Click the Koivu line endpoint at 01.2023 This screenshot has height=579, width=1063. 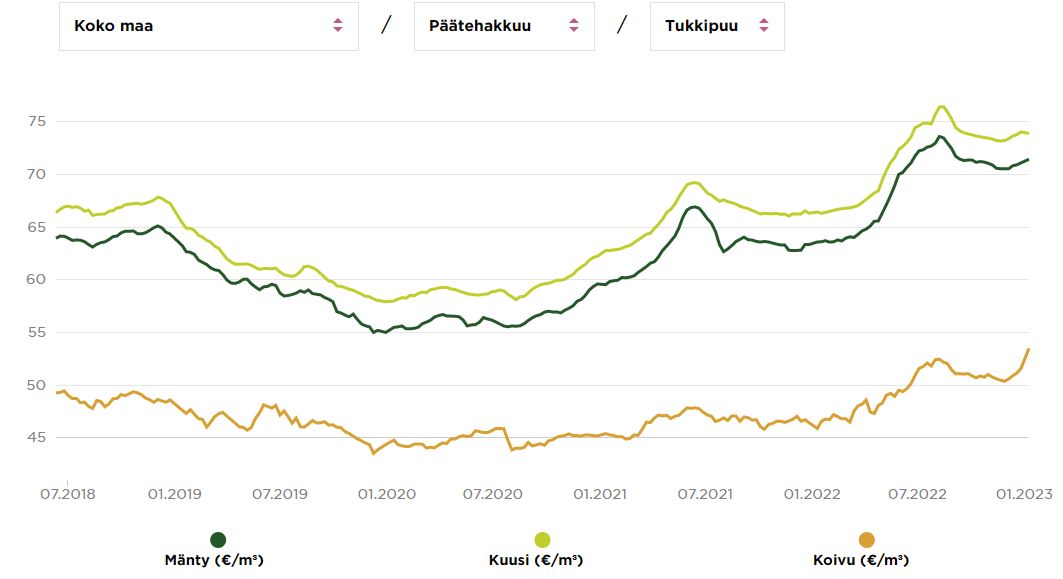(1028, 349)
